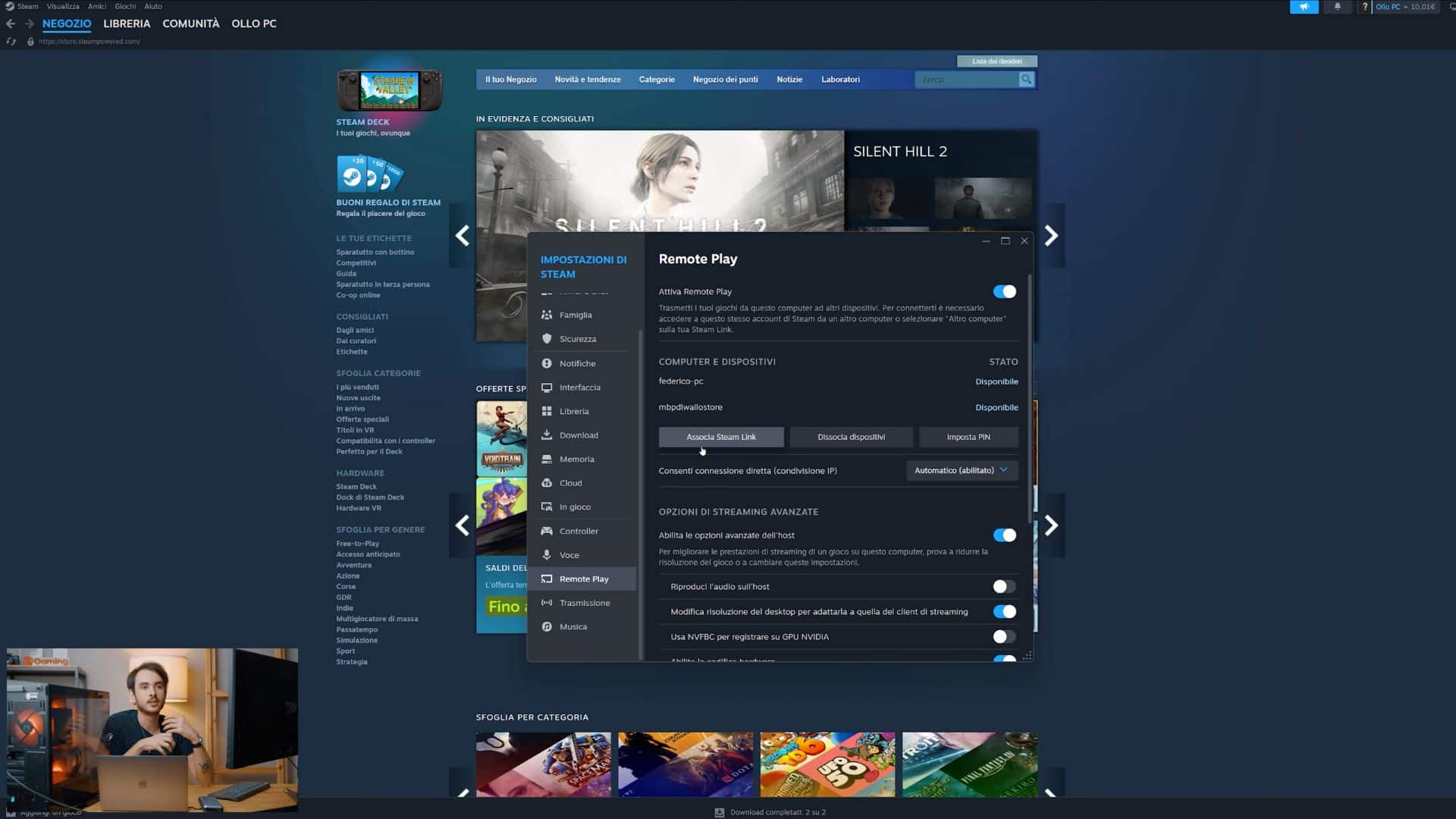Open the Amici menu
The image size is (1456, 819).
tap(97, 6)
